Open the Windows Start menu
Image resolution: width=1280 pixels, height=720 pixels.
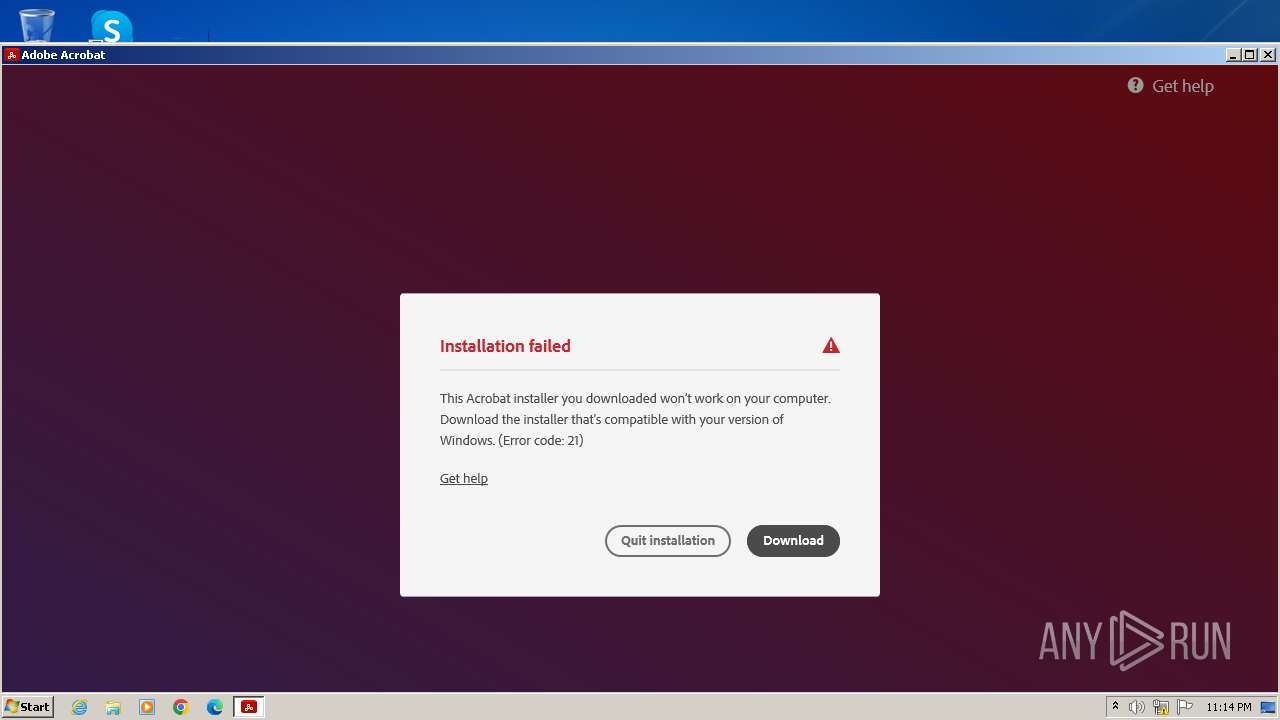[28, 707]
